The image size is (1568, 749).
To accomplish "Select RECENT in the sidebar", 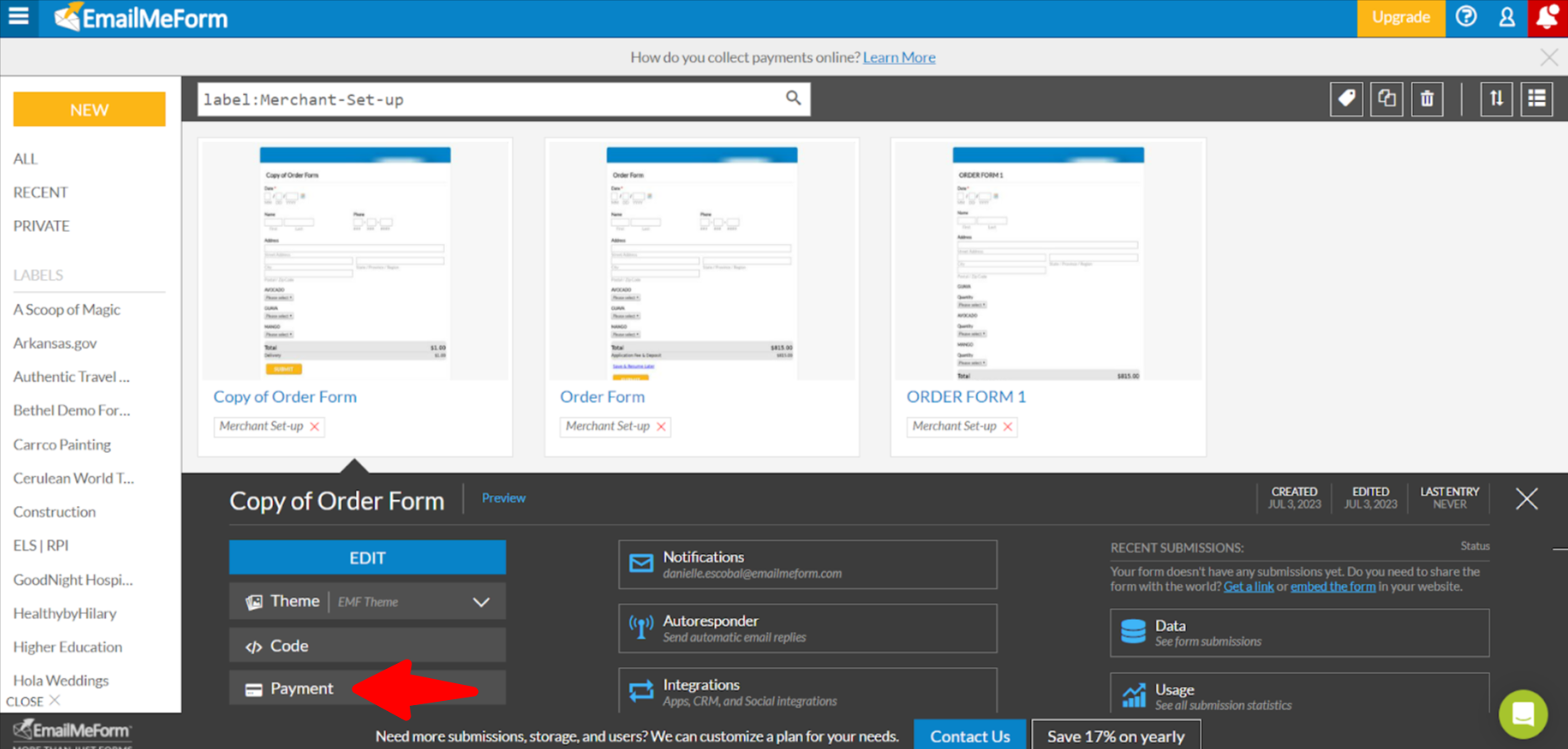I will (40, 192).
